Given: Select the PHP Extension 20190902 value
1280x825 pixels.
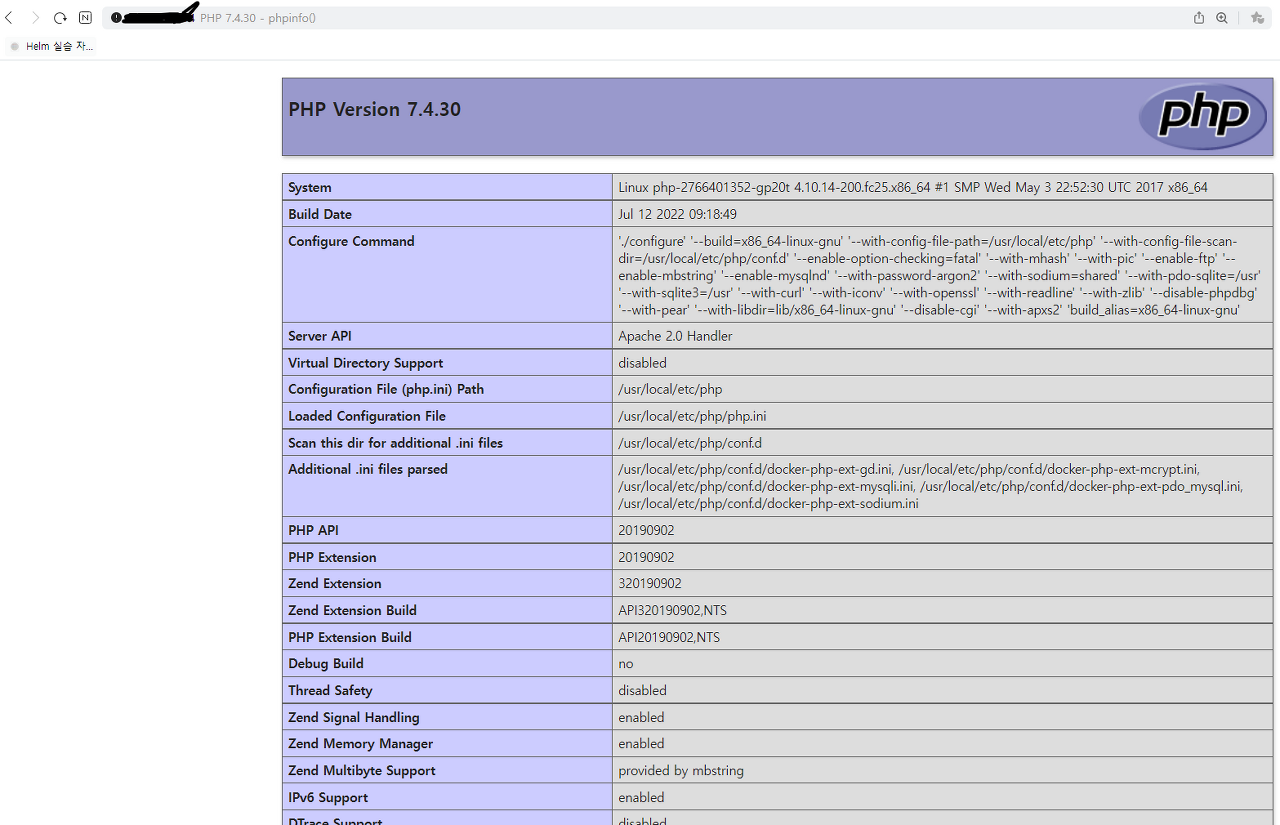Looking at the screenshot, I should [x=646, y=557].
